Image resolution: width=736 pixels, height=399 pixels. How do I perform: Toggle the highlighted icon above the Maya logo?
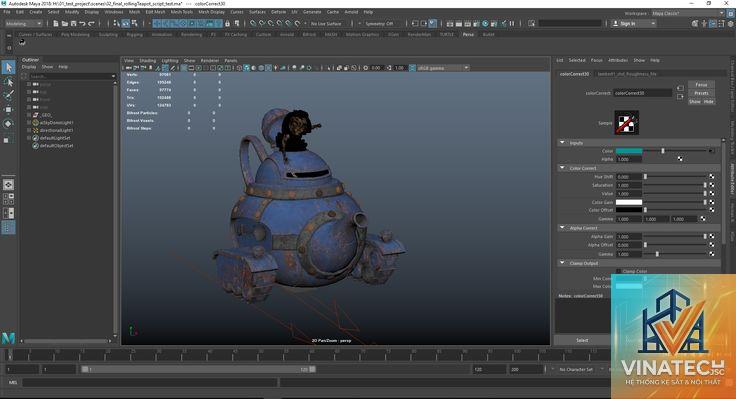[8, 228]
